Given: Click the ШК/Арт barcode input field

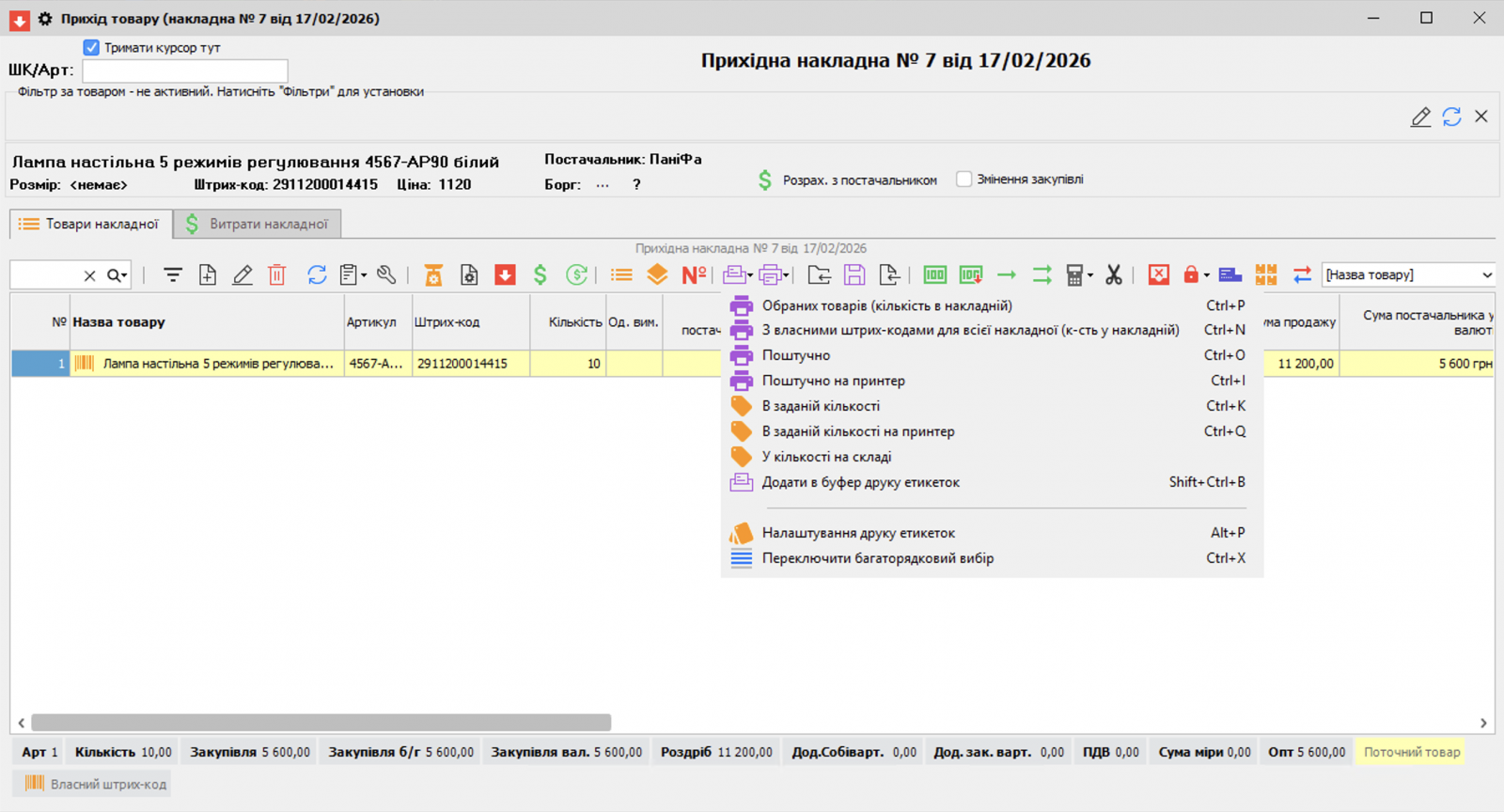Looking at the screenshot, I should 185,70.
